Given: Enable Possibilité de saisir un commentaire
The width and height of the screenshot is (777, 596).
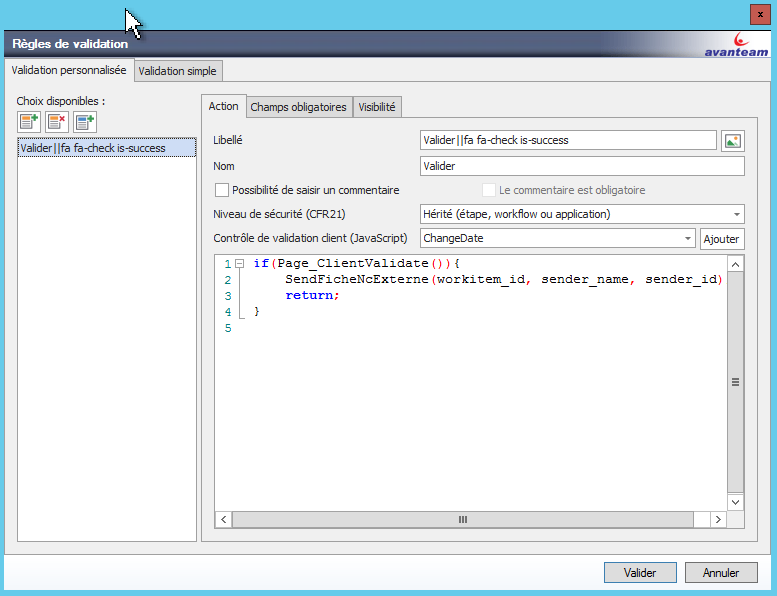Looking at the screenshot, I should 222,190.
